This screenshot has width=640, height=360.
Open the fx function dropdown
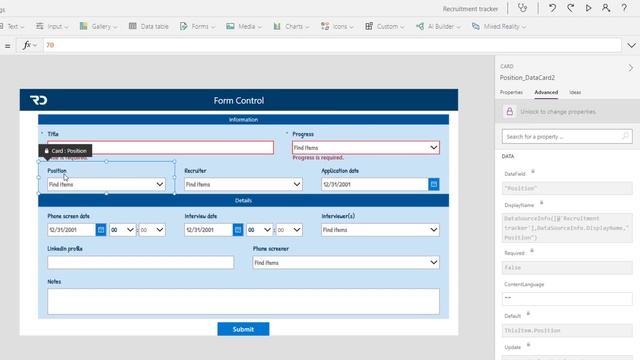point(29,45)
